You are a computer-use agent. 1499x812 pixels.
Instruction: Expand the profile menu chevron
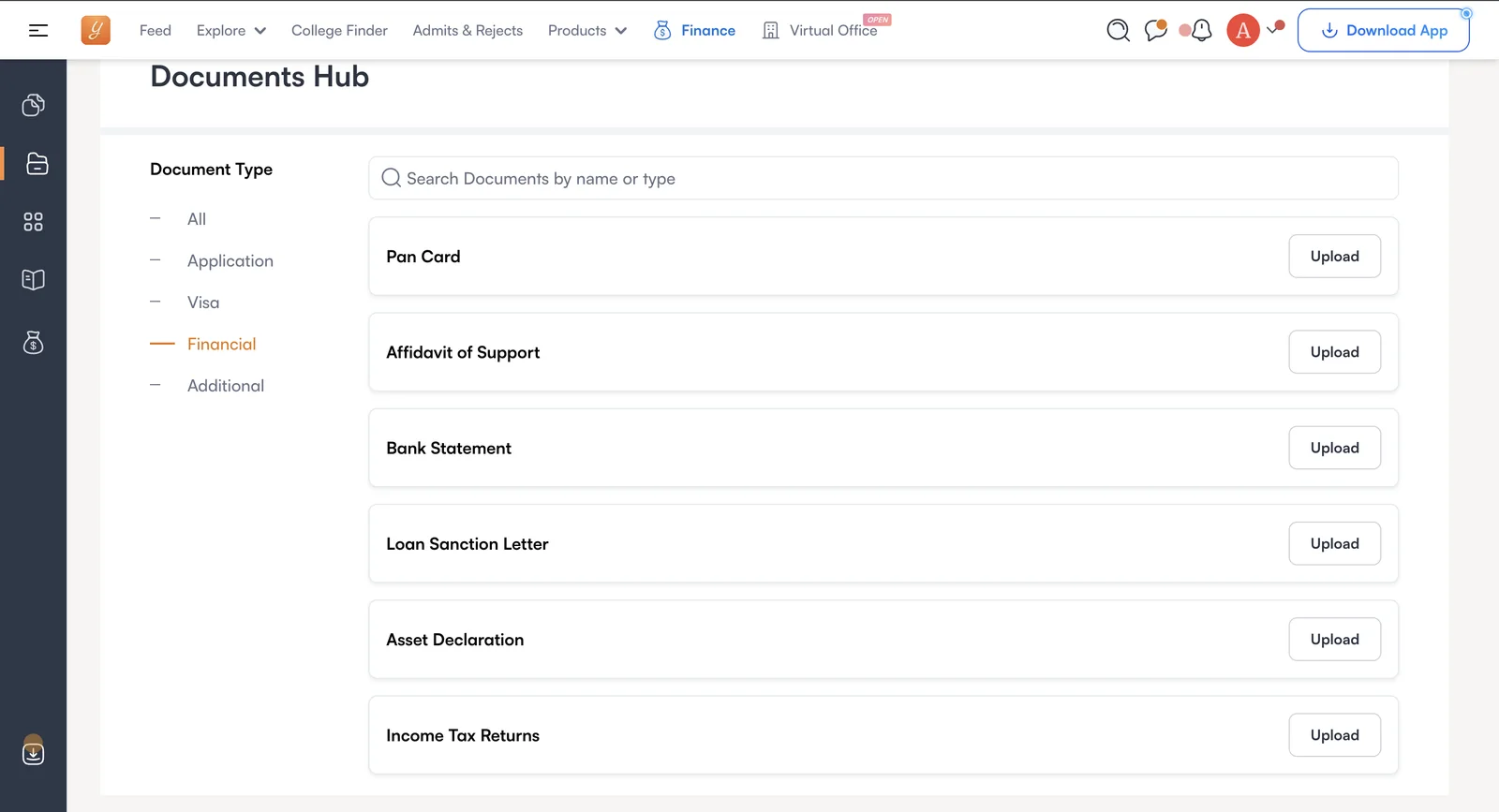(x=1272, y=30)
